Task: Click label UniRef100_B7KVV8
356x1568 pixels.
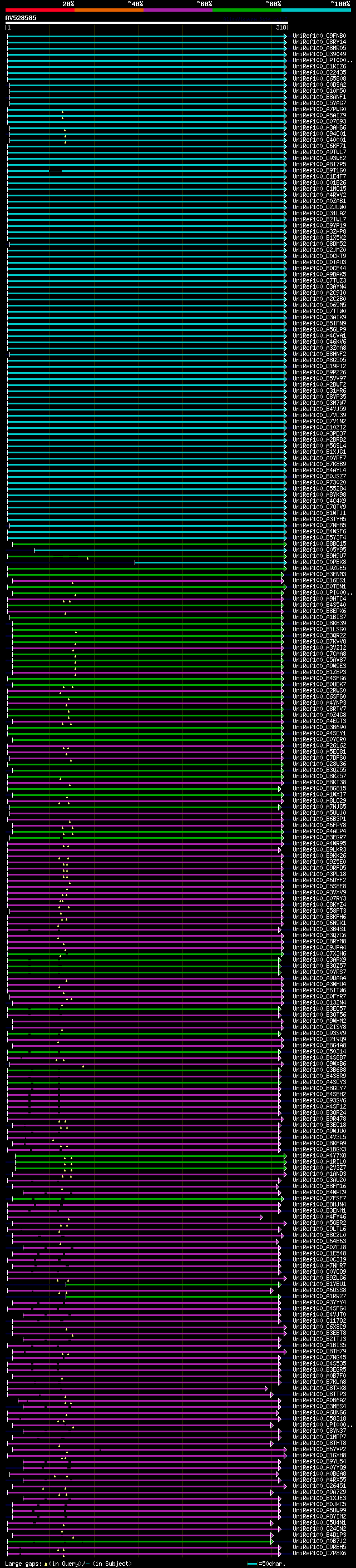Action: click(x=319, y=641)
